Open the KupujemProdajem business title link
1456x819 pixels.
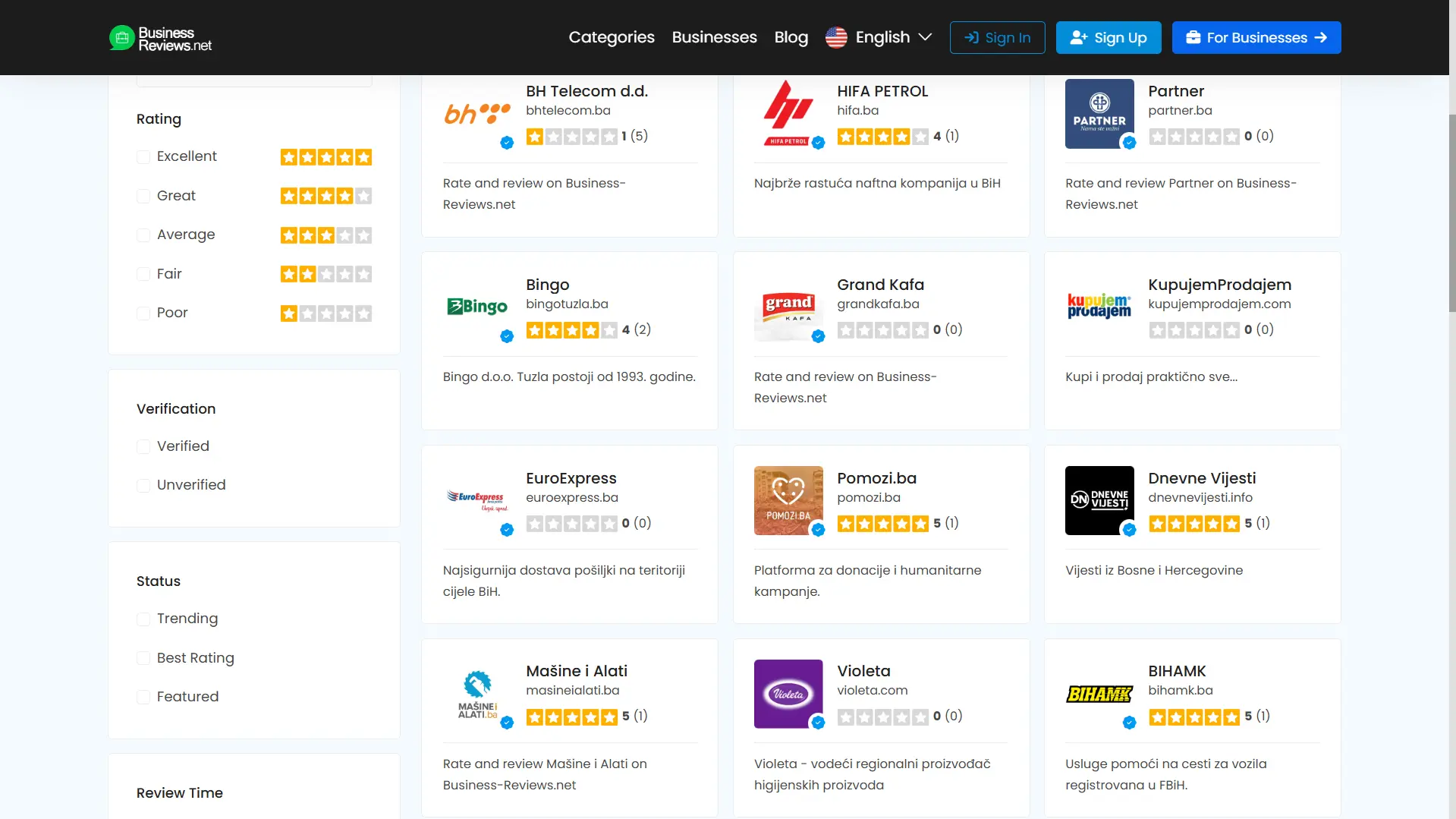pos(1219,285)
